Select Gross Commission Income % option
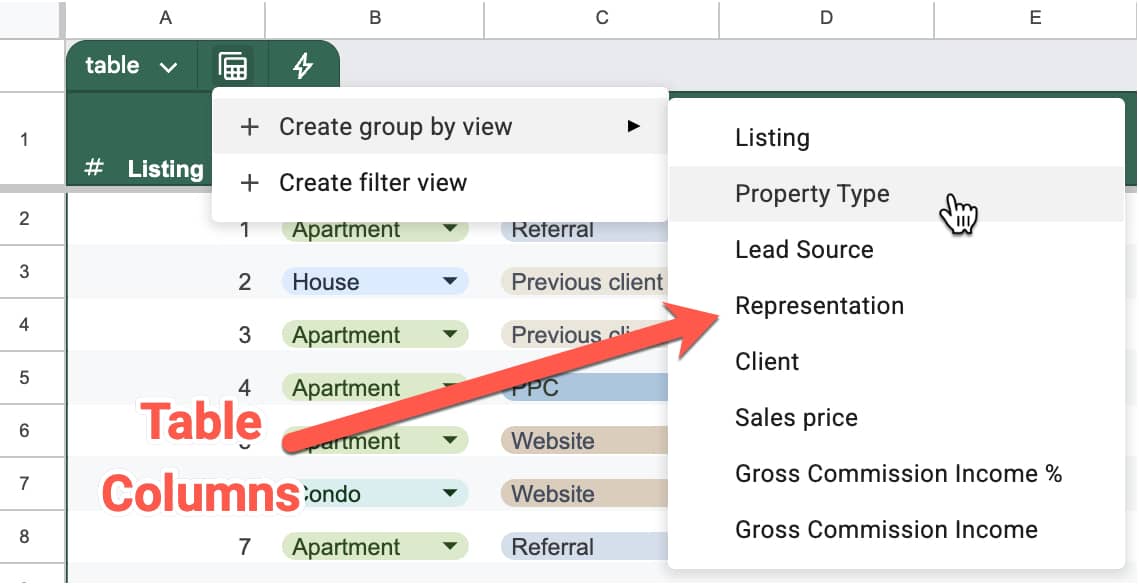 pyautogui.click(x=898, y=474)
